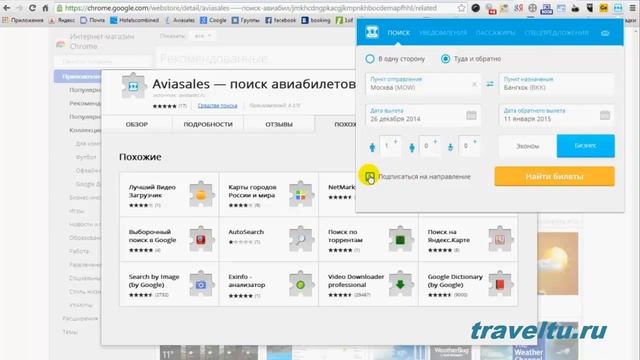This screenshot has height=360, width=640.
Task: Open the ПОДРОБНОСТИ tab
Action: click(x=208, y=124)
